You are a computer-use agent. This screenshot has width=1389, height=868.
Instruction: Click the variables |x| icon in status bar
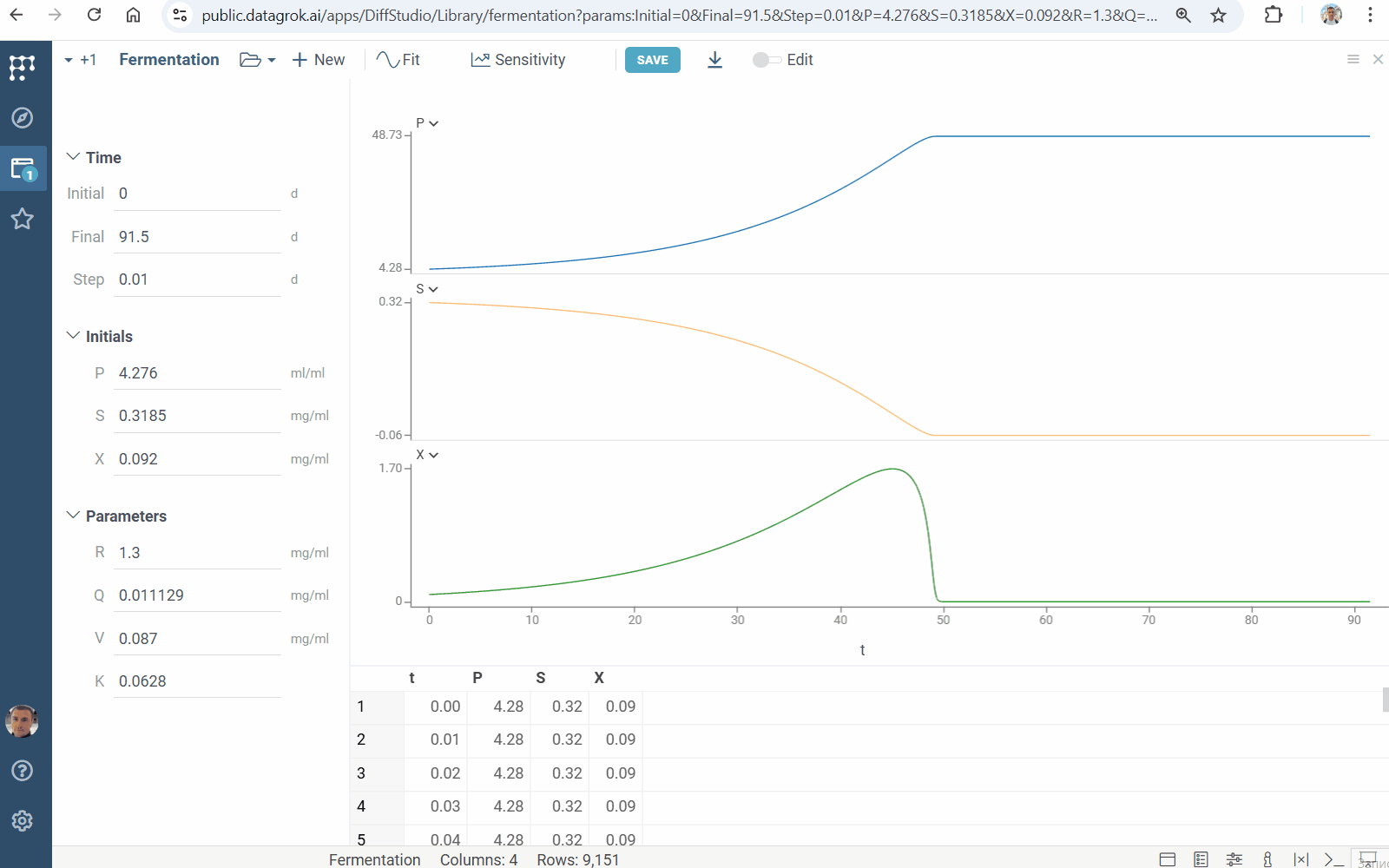coord(1300,859)
